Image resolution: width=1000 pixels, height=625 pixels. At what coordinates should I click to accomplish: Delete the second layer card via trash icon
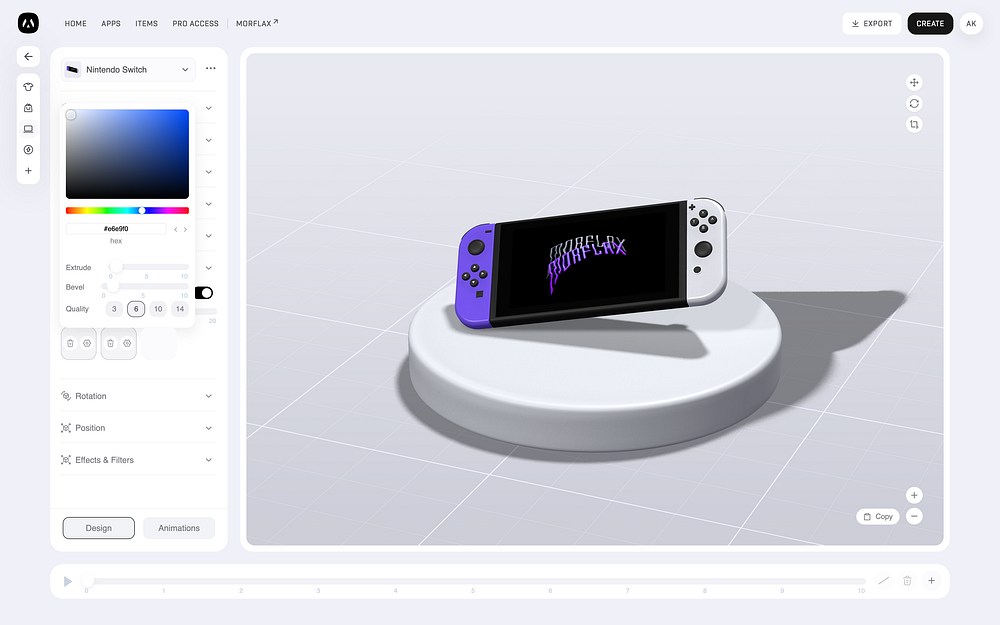coord(110,343)
